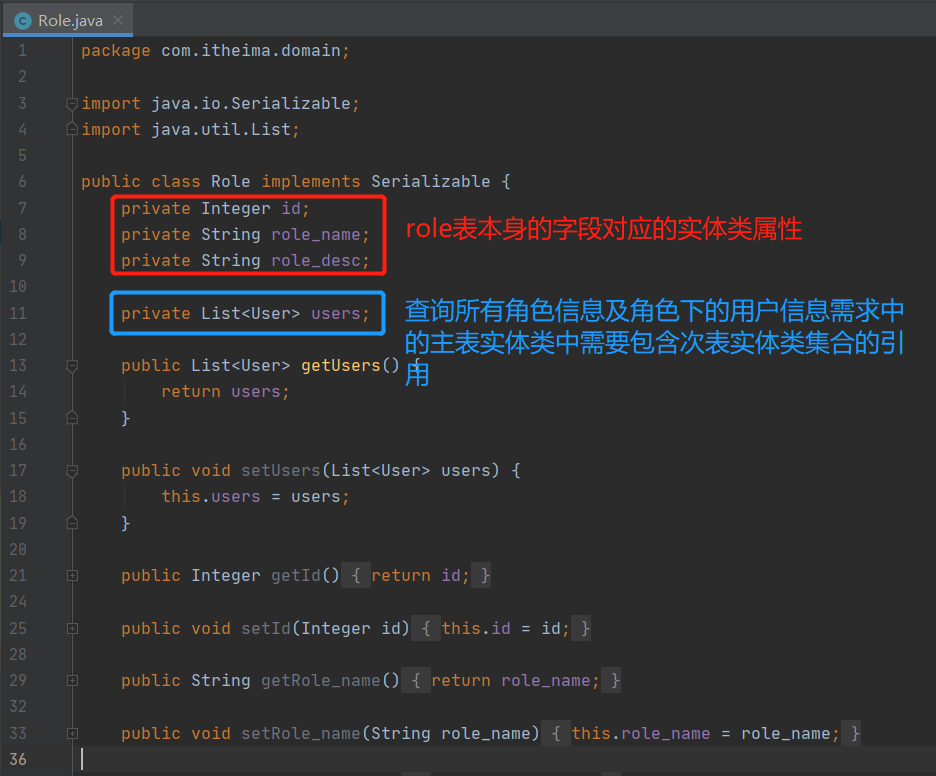936x776 pixels.
Task: Click fold end marker at line 15
Action: pos(72,418)
